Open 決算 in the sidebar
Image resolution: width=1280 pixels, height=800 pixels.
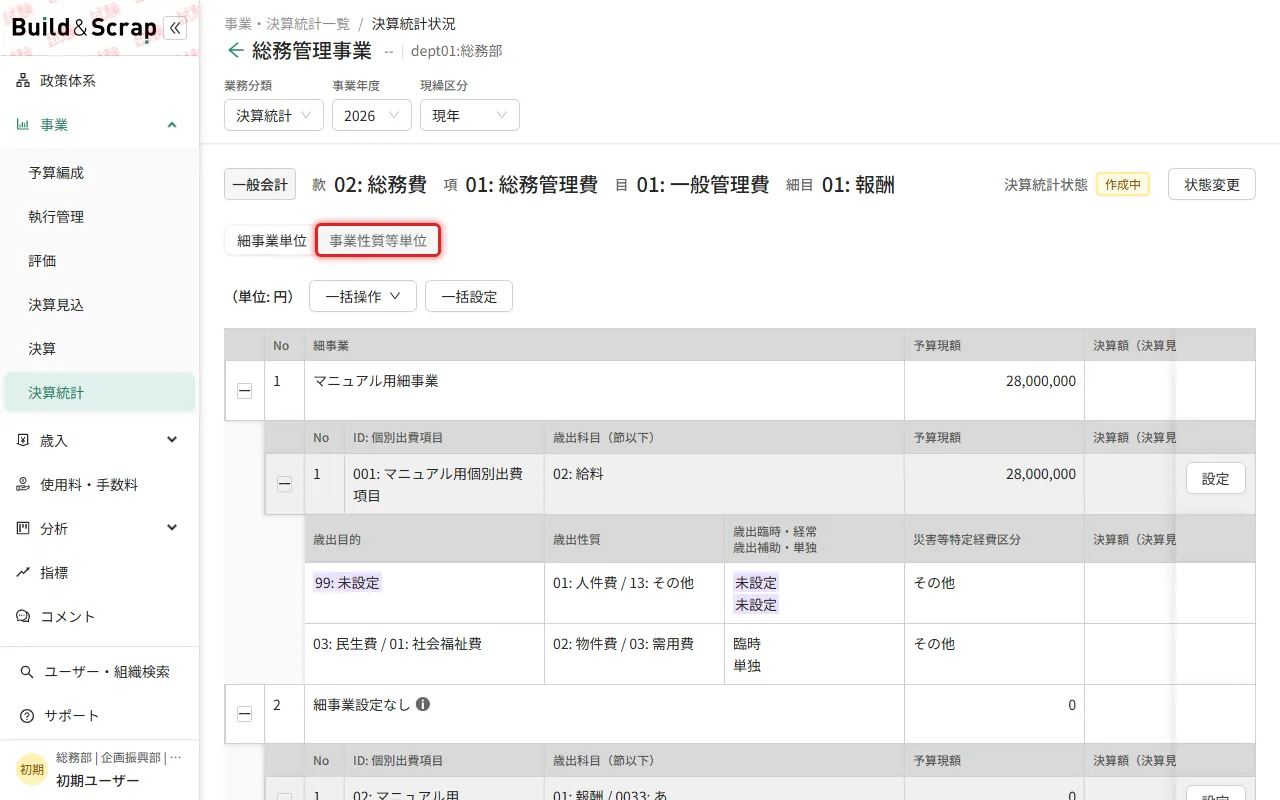point(99,349)
